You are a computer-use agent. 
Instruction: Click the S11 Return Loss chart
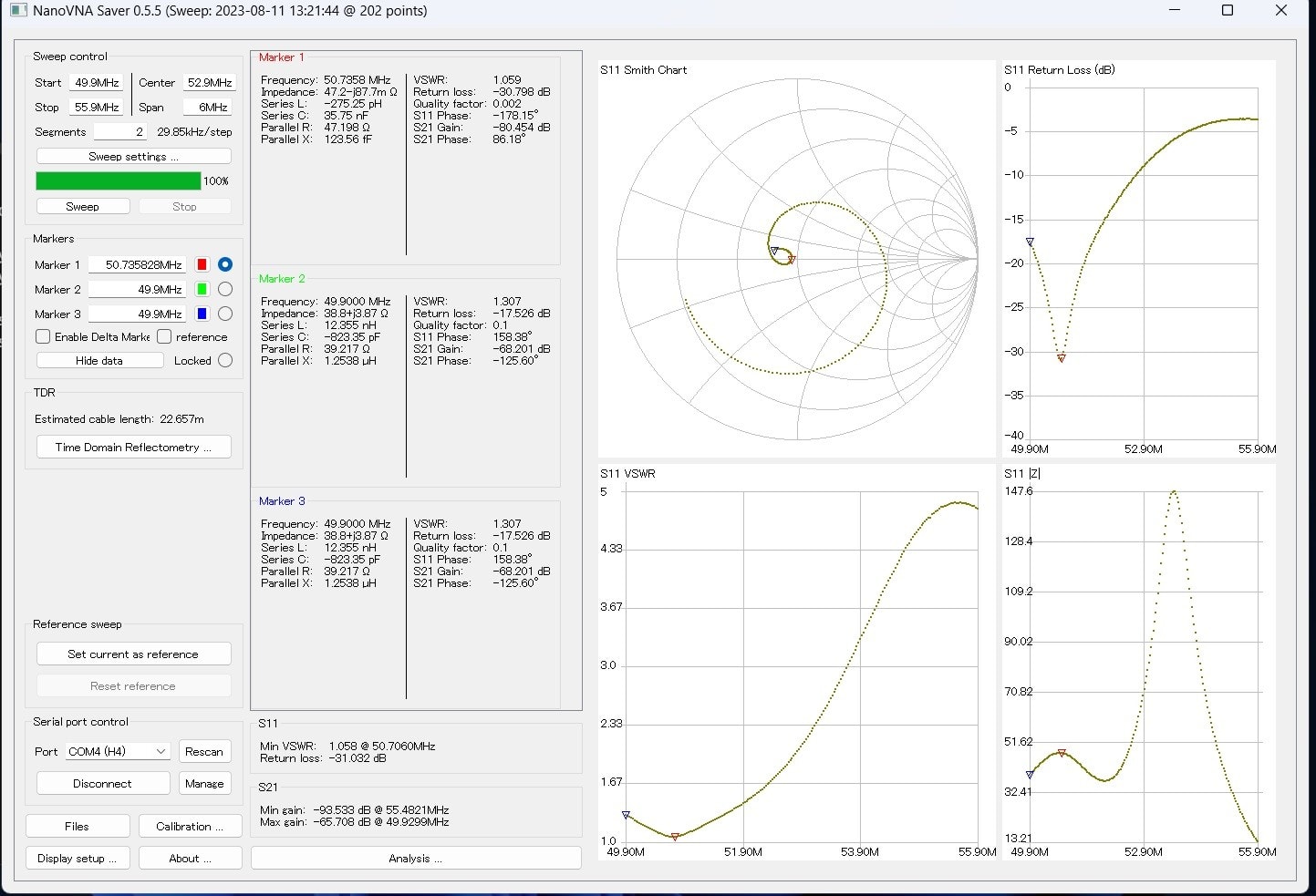click(1138, 260)
